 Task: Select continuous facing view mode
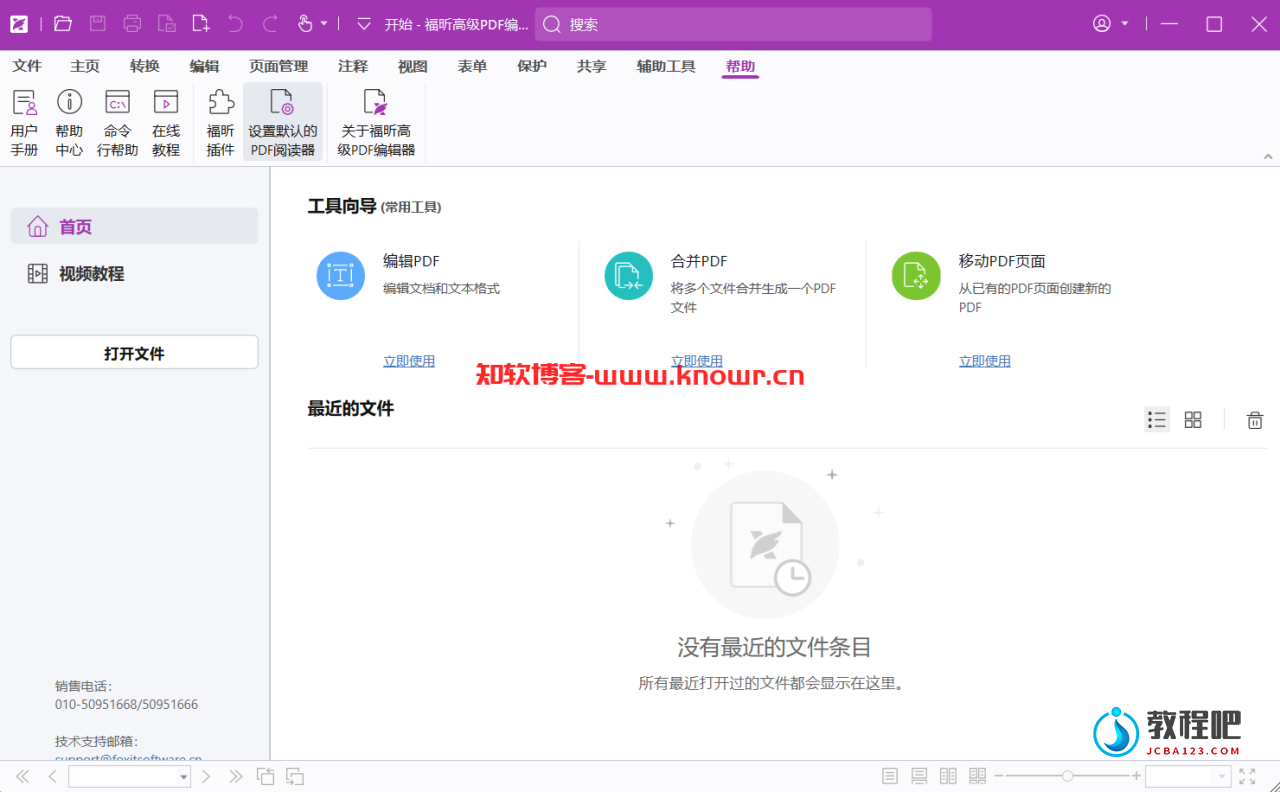click(x=977, y=776)
